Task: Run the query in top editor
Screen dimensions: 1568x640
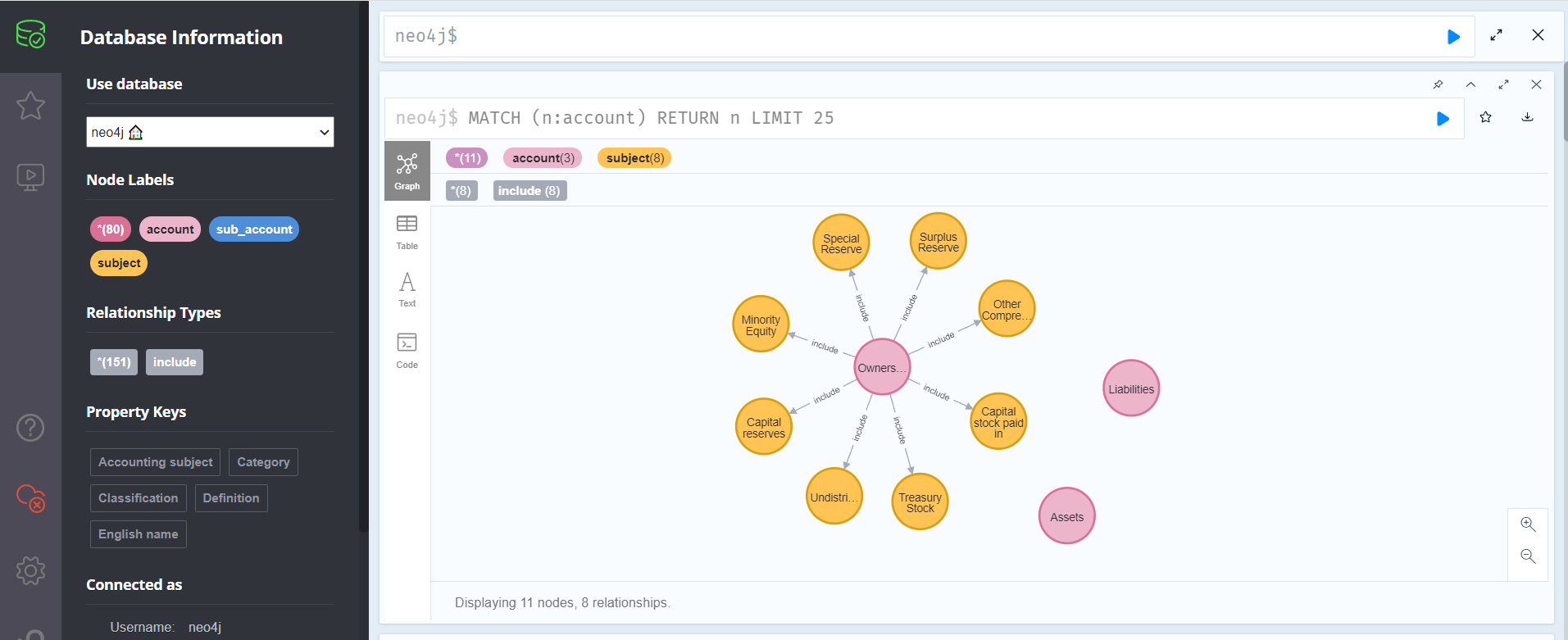Action: (1453, 37)
